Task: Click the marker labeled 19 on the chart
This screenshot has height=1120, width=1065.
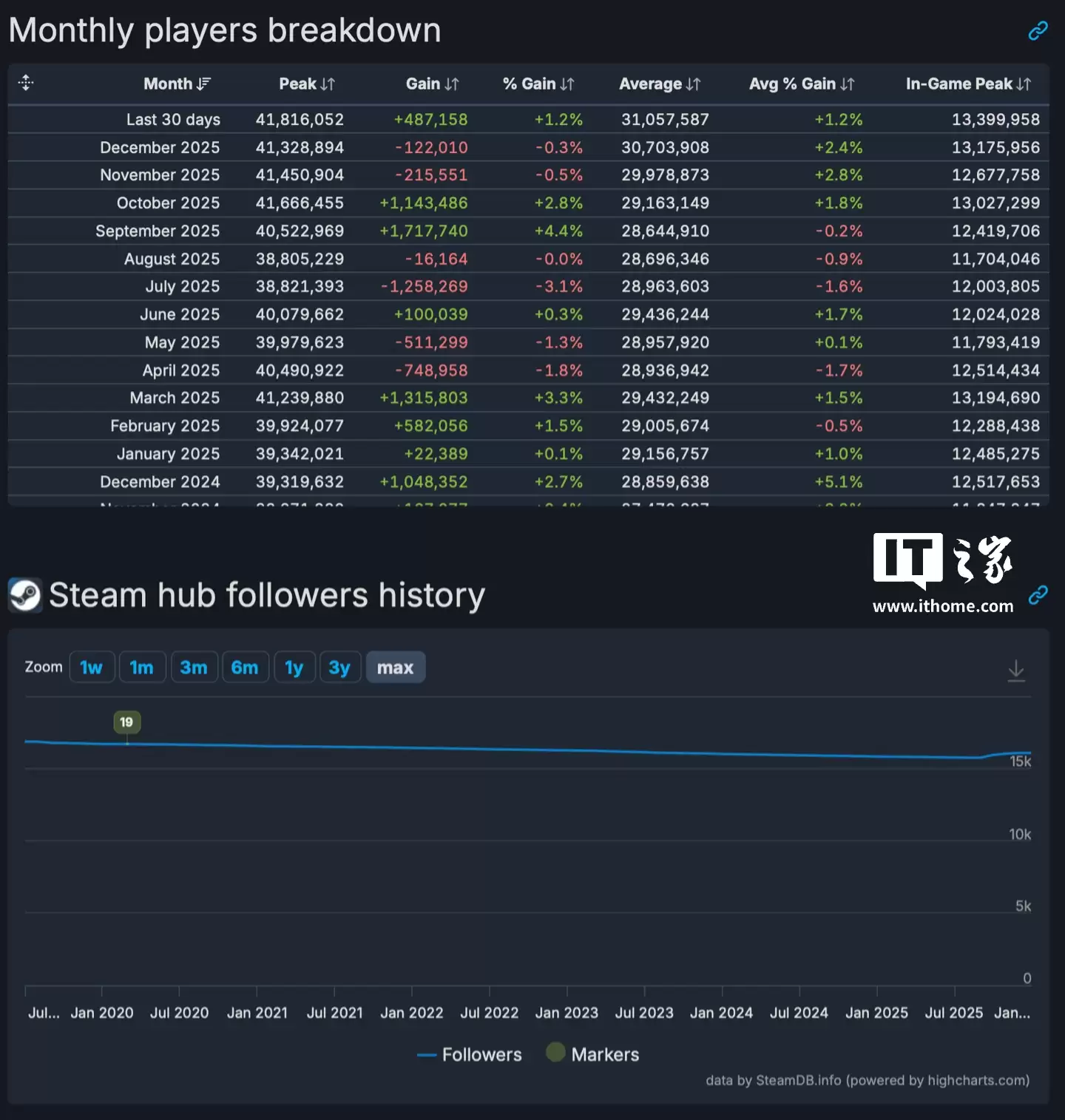Action: point(126,722)
